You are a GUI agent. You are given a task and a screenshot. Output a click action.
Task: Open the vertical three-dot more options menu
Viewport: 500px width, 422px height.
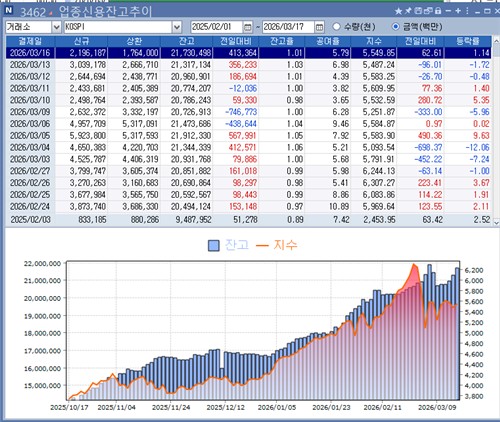point(467,11)
